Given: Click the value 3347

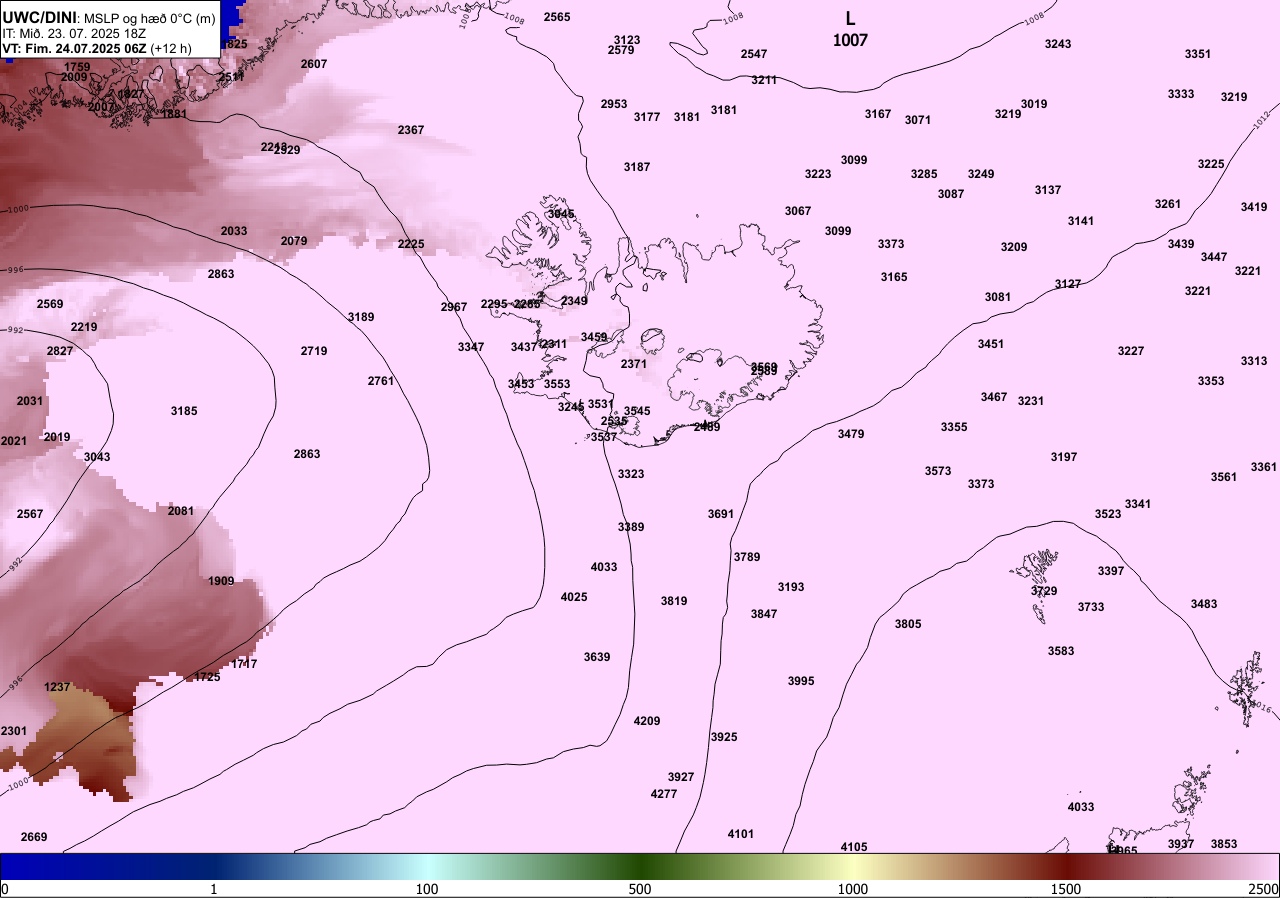Looking at the screenshot, I should [x=471, y=347].
